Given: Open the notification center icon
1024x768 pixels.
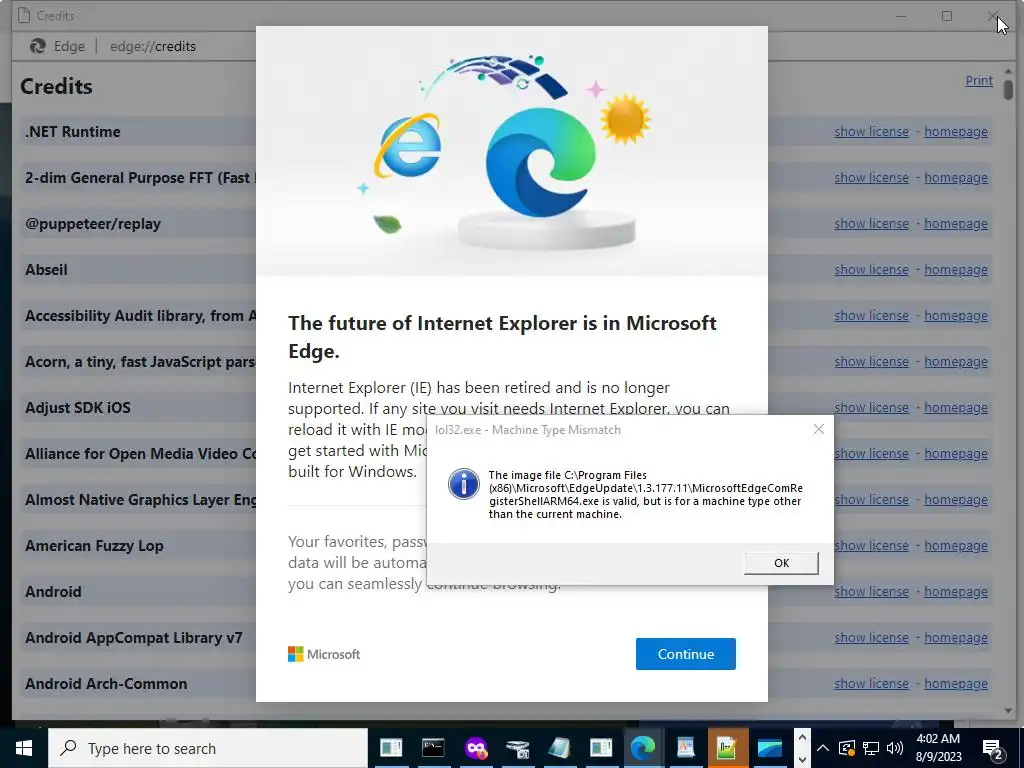Looking at the screenshot, I should pos(993,748).
